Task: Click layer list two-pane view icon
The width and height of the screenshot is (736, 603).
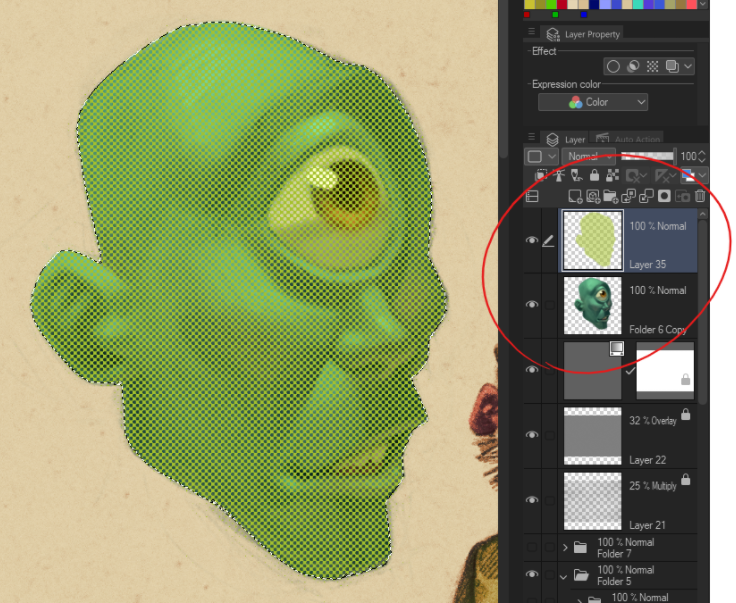Action: (532, 196)
